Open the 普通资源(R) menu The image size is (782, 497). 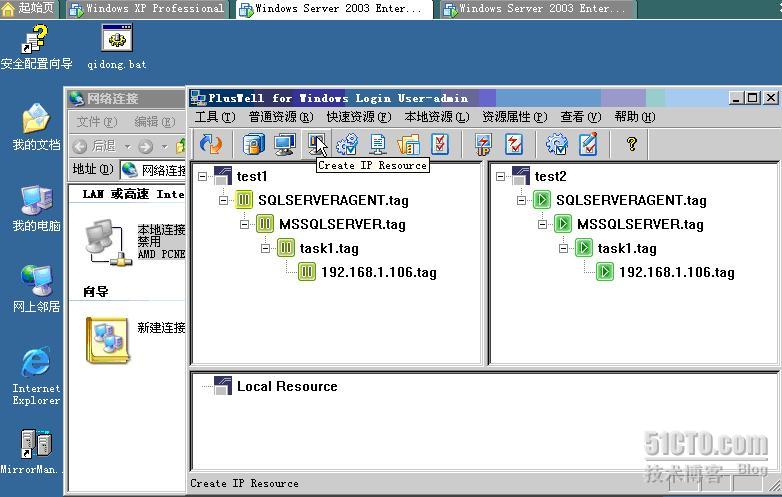[281, 117]
